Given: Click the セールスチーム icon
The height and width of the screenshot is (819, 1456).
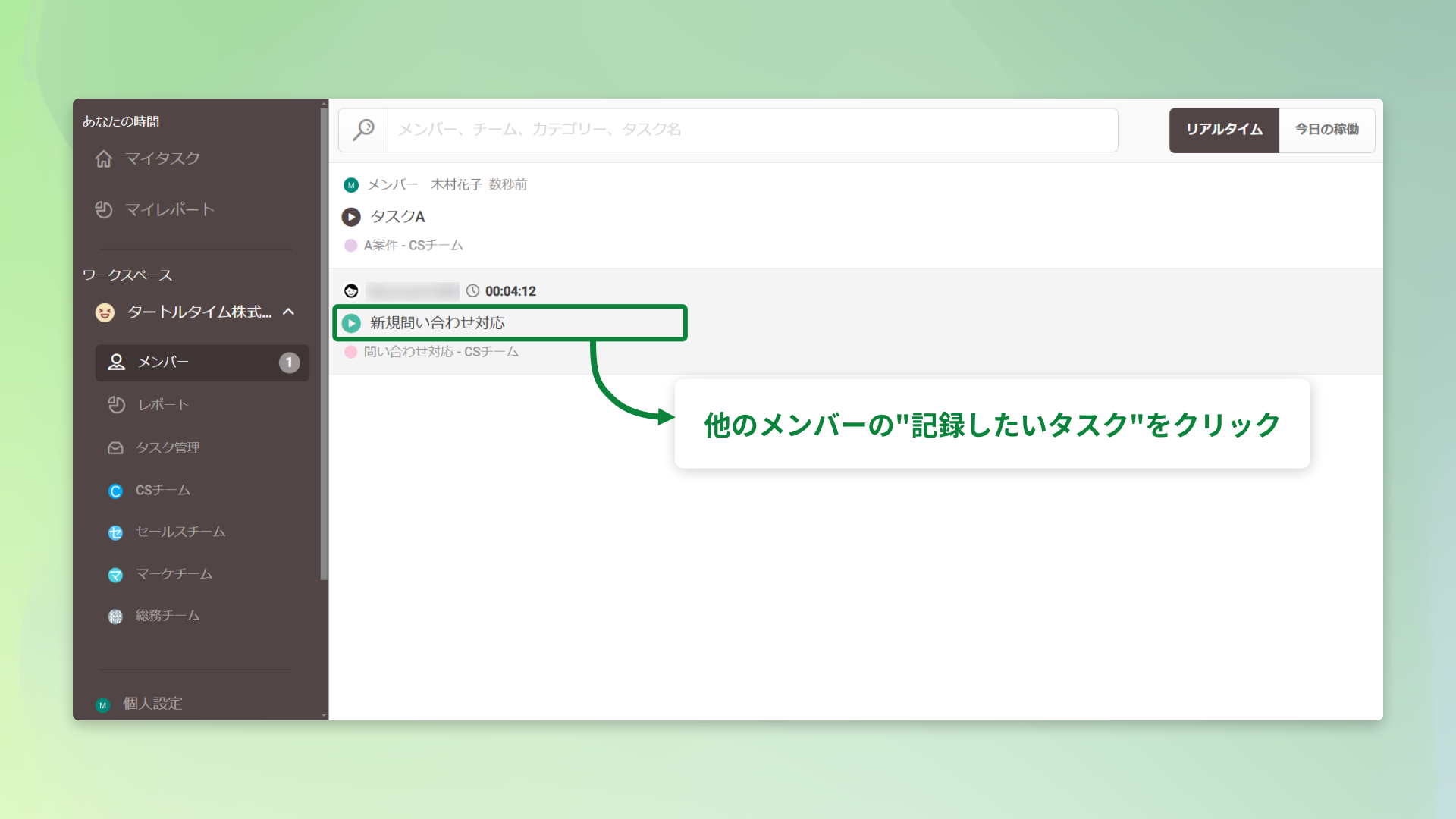Looking at the screenshot, I should pos(115,532).
